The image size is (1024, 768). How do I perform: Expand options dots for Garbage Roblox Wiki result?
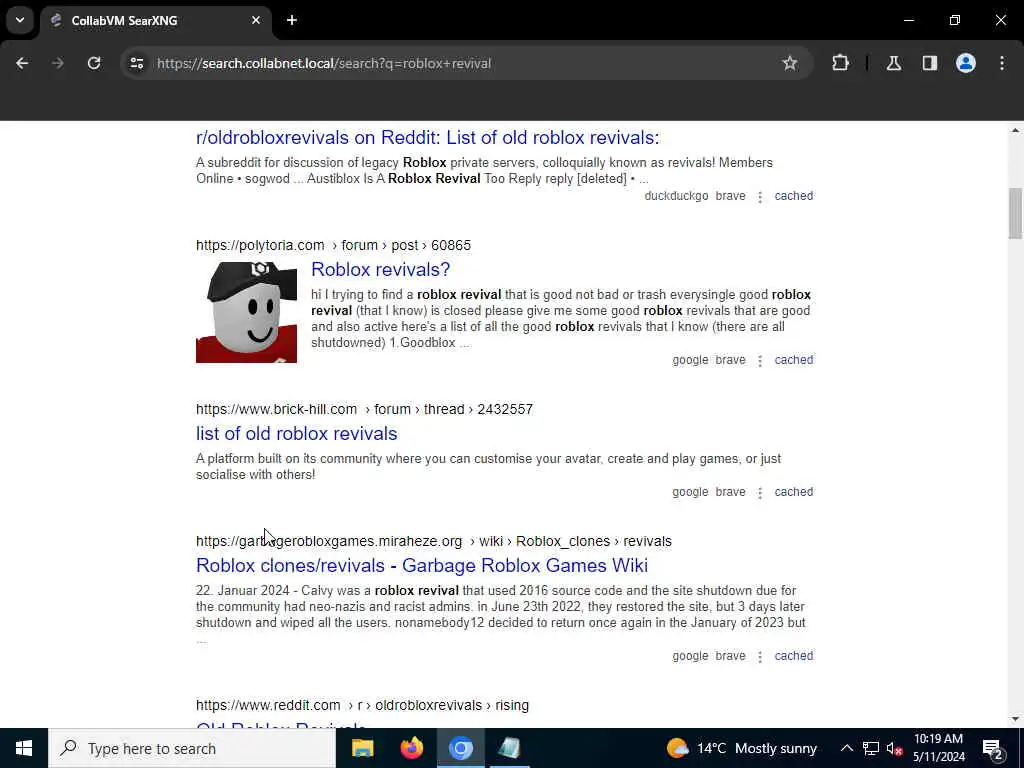click(760, 656)
